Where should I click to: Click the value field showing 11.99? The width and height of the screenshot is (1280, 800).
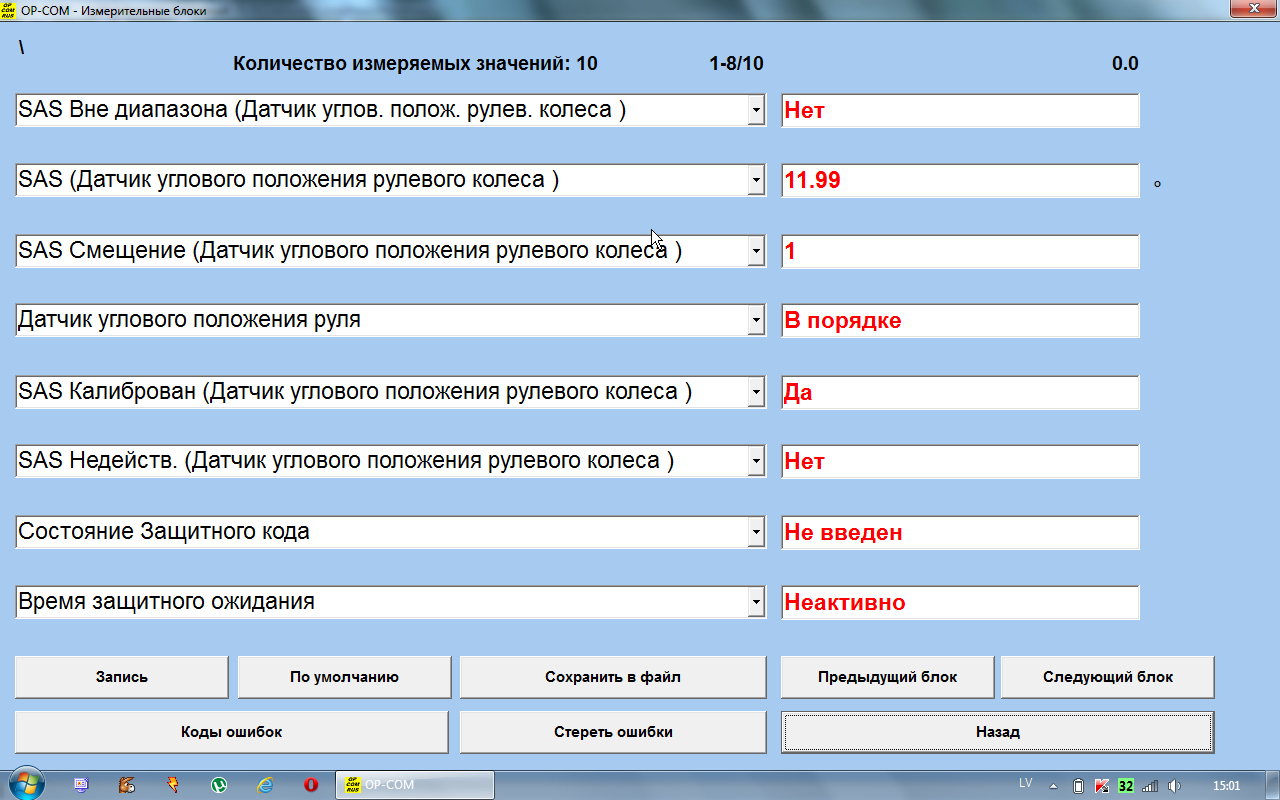960,181
